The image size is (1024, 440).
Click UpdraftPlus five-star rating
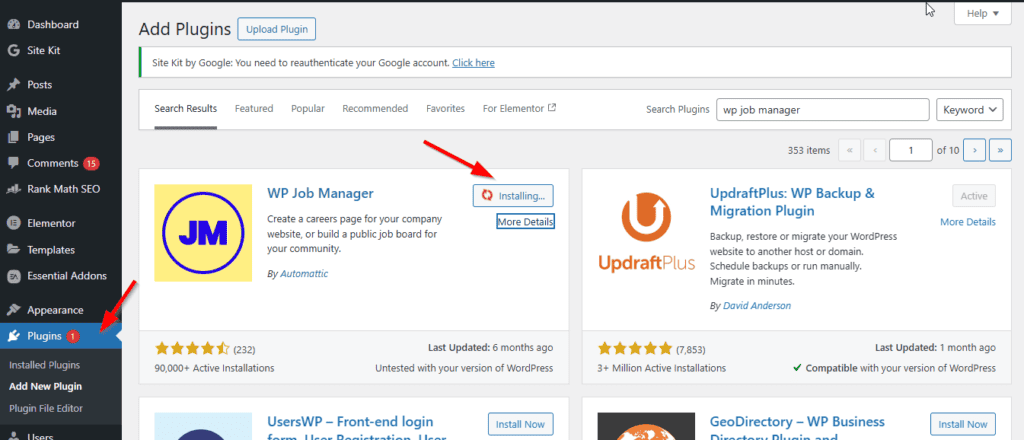coord(635,348)
